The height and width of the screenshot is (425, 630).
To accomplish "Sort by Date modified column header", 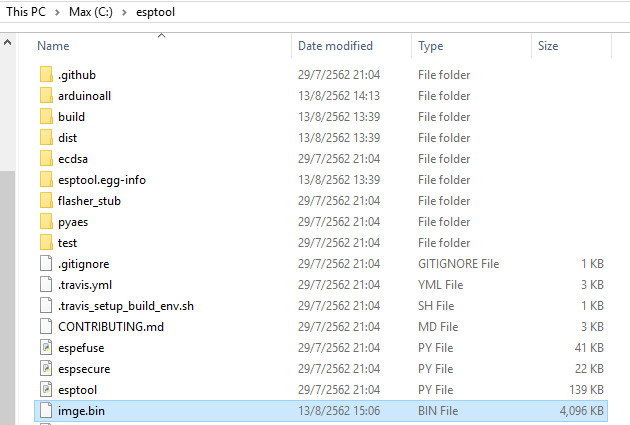I will point(335,46).
